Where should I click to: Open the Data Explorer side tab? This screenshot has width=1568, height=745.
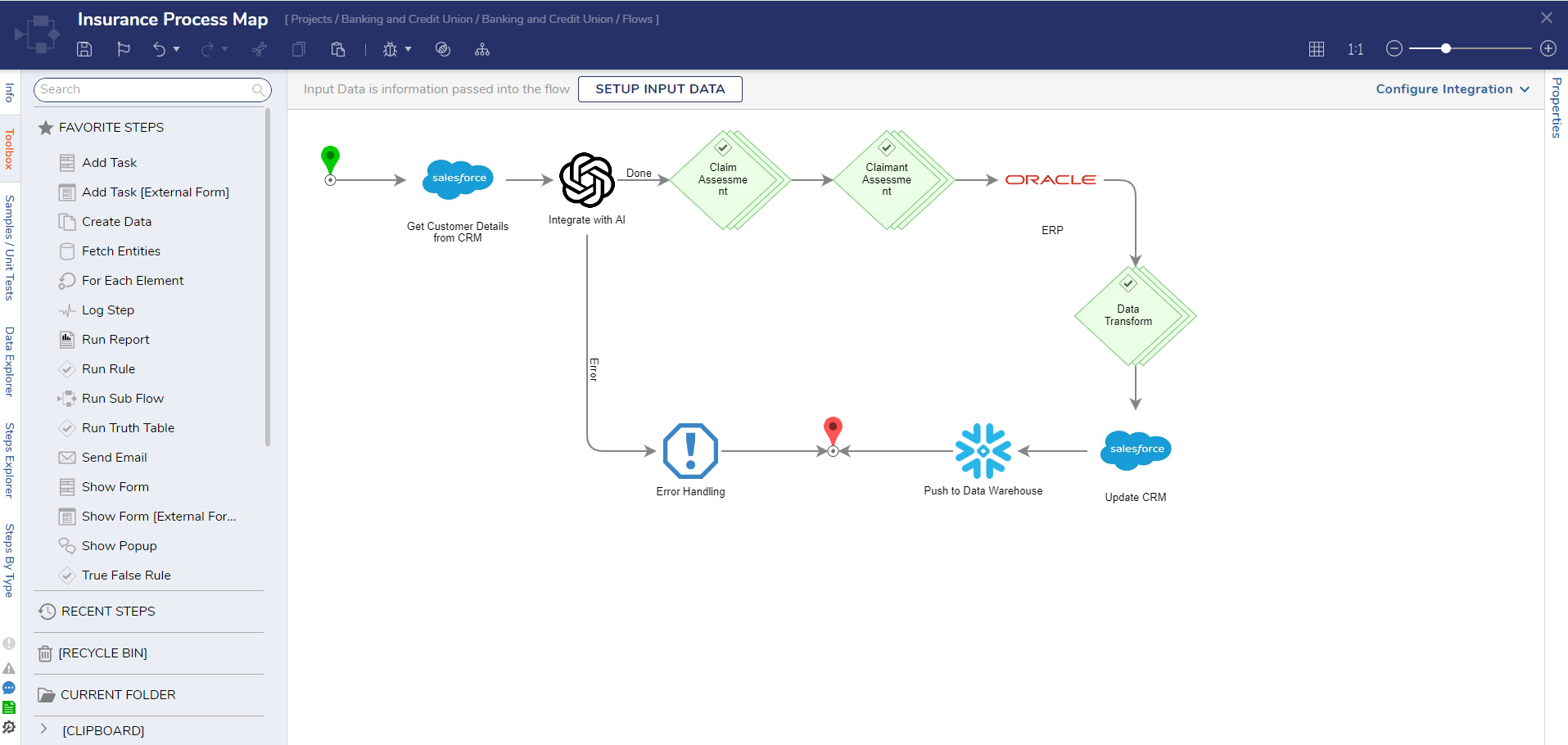(x=9, y=361)
